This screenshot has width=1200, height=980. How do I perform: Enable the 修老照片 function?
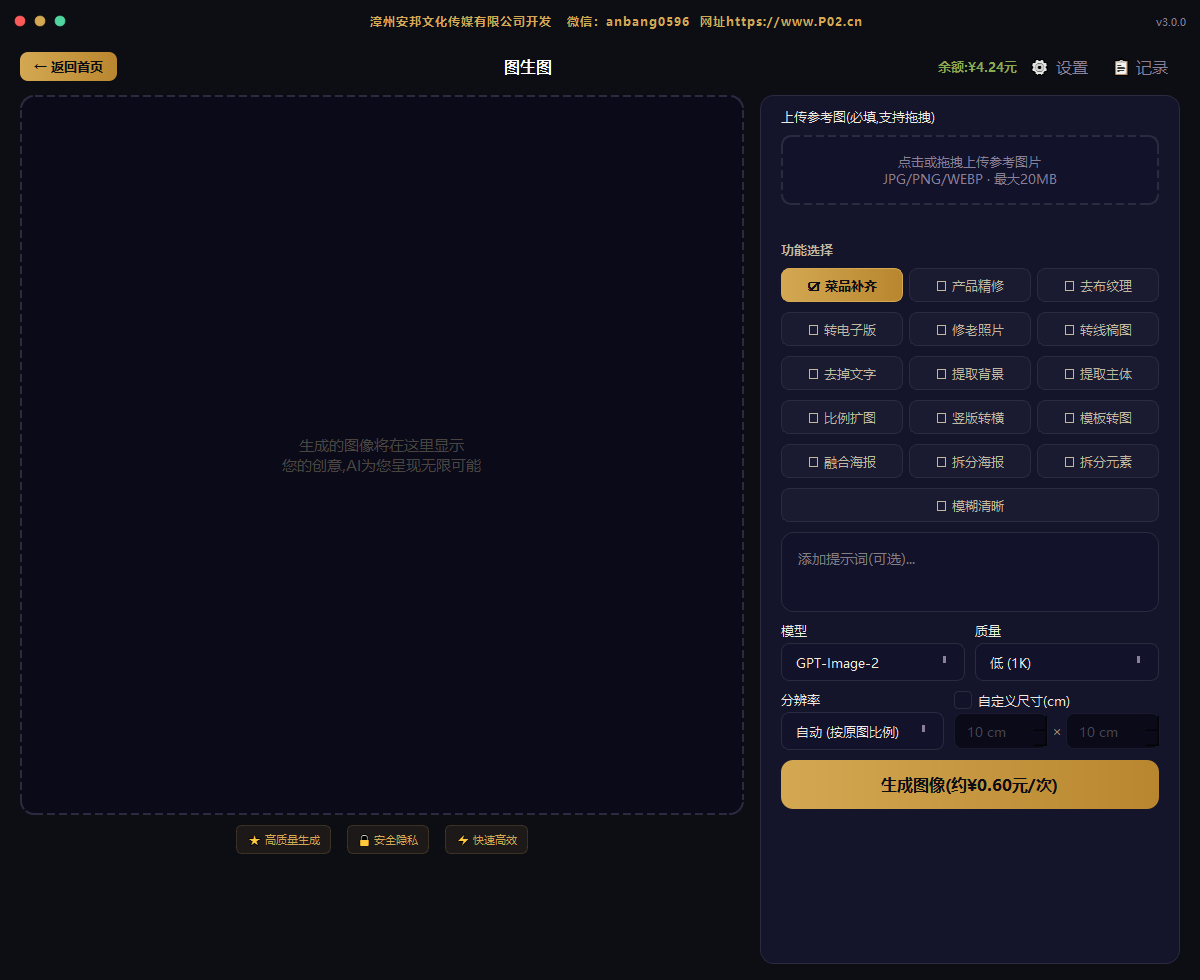coord(970,329)
